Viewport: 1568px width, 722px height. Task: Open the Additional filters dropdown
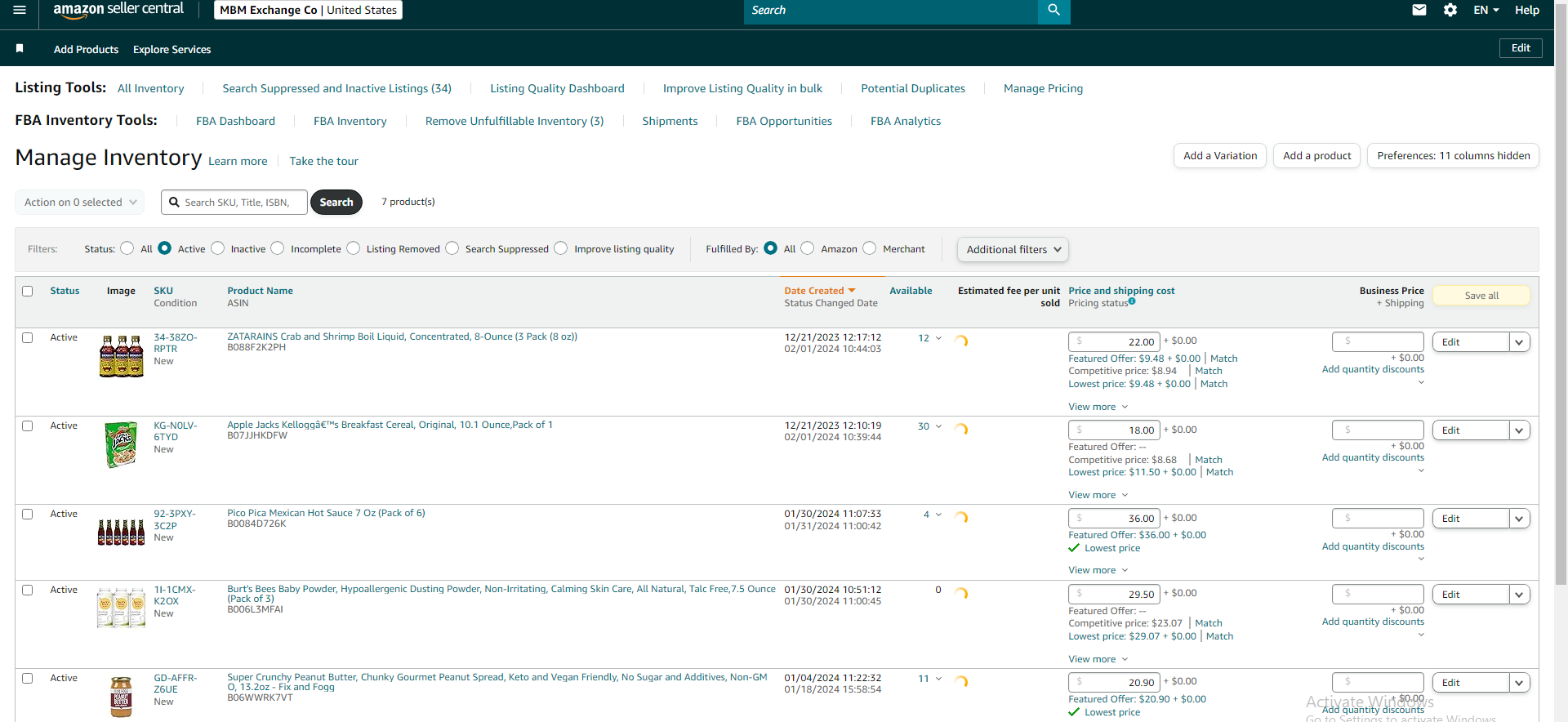[1013, 250]
